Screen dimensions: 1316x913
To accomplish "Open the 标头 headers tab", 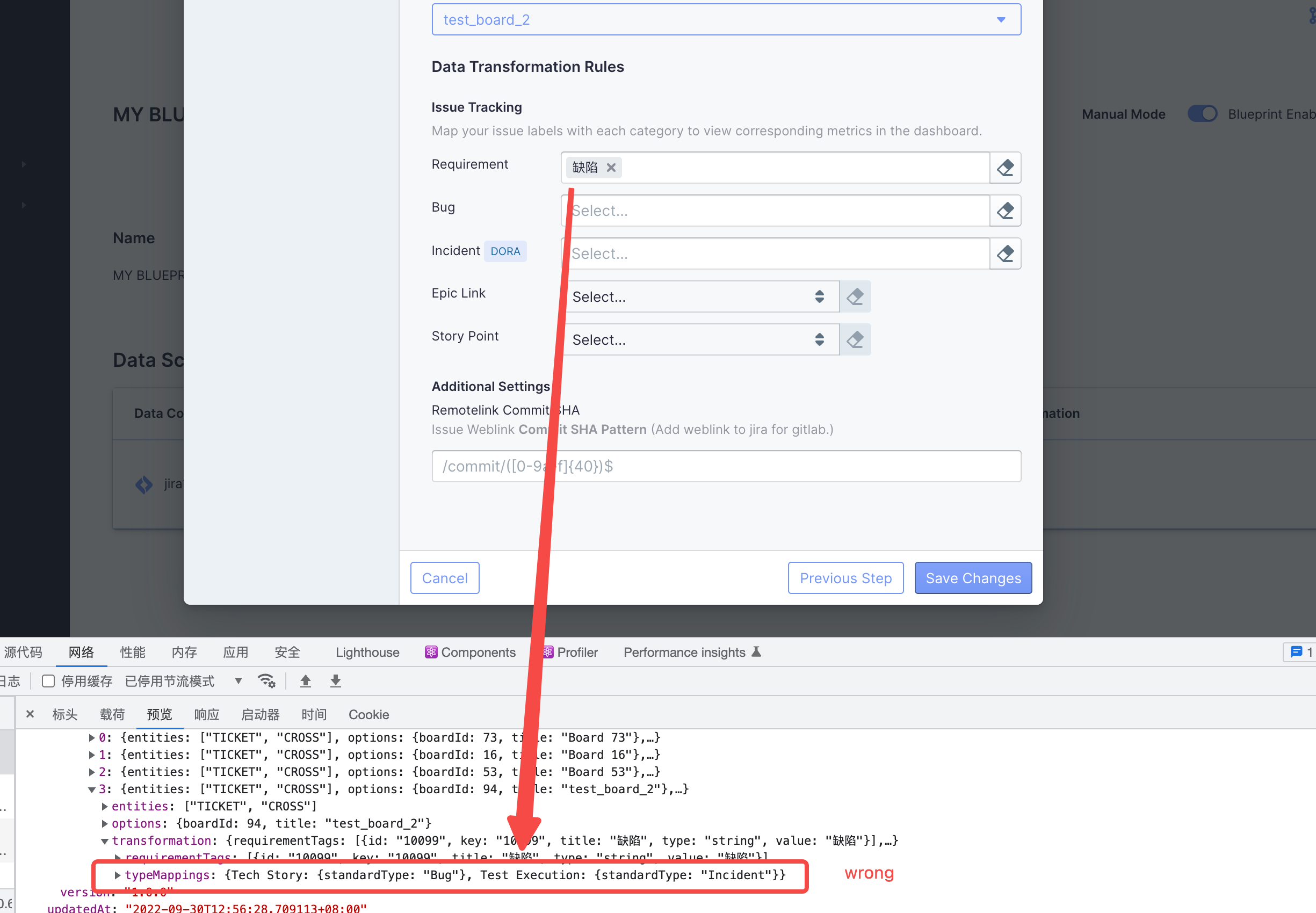I will (x=64, y=714).
